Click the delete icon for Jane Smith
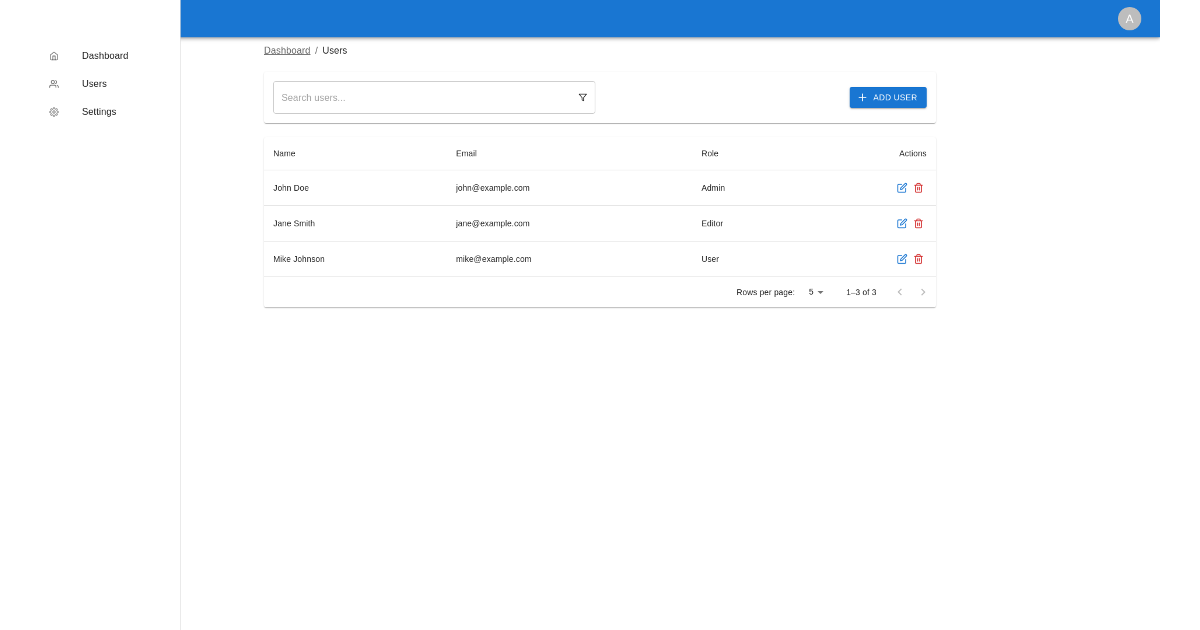1200x630 pixels. click(918, 223)
